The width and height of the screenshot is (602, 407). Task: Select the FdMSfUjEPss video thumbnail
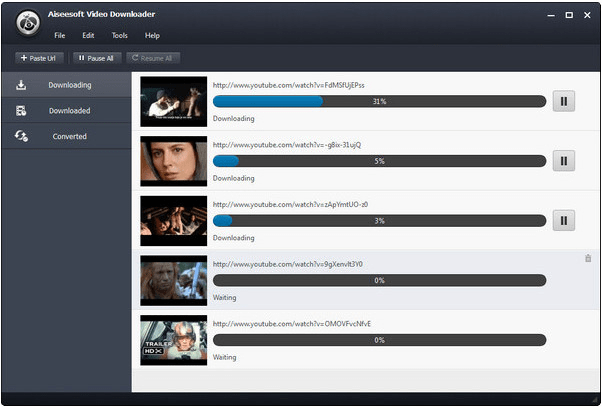[x=174, y=101]
